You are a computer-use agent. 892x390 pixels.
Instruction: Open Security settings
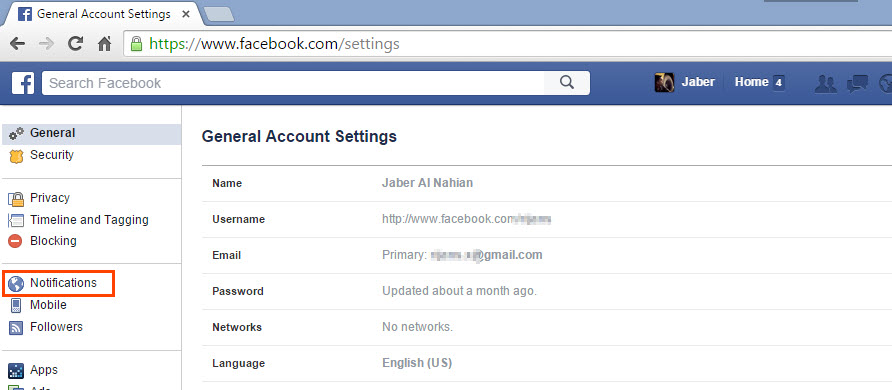pyautogui.click(x=52, y=155)
